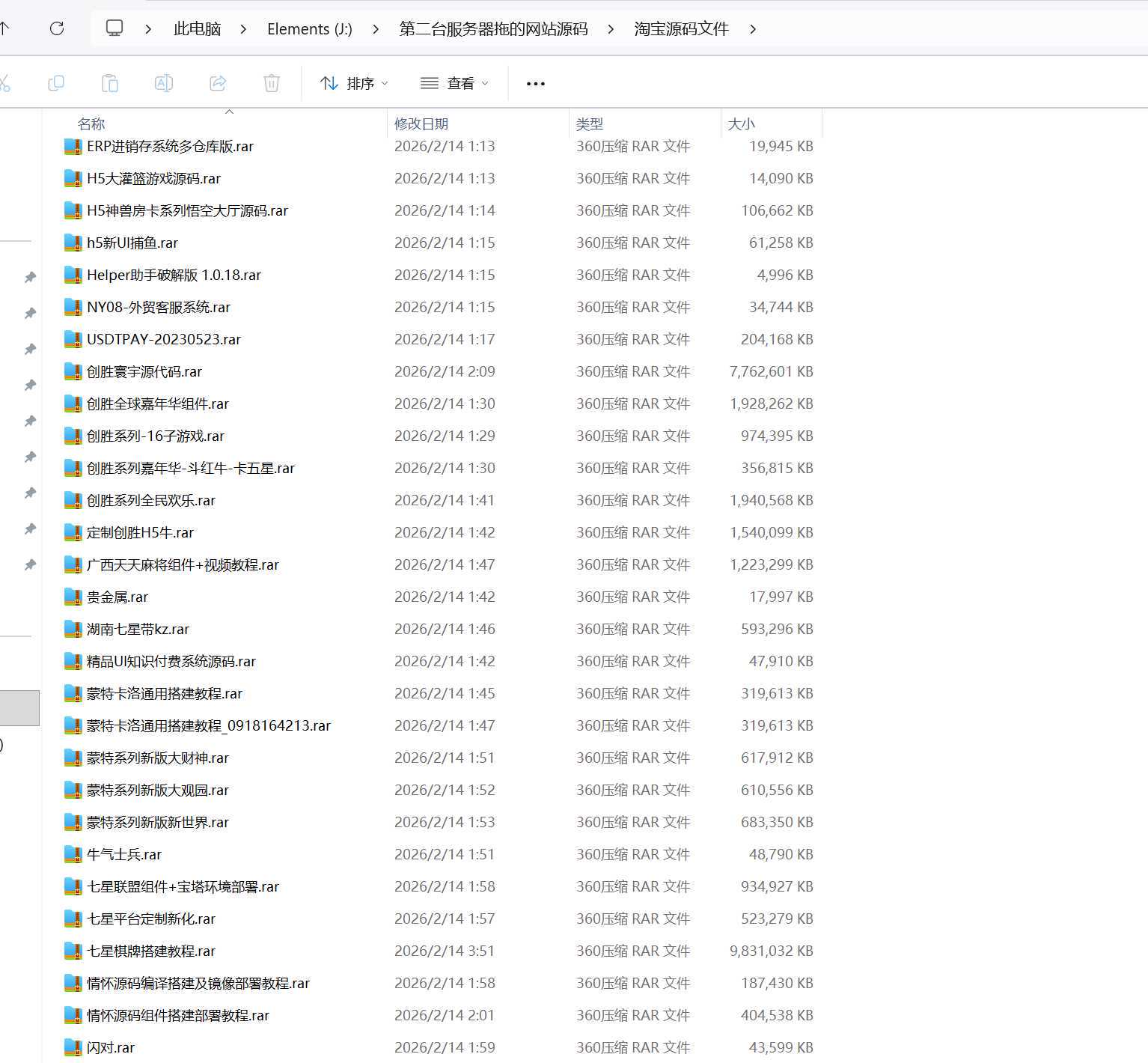Click the Paste icon in toolbar

[x=110, y=83]
